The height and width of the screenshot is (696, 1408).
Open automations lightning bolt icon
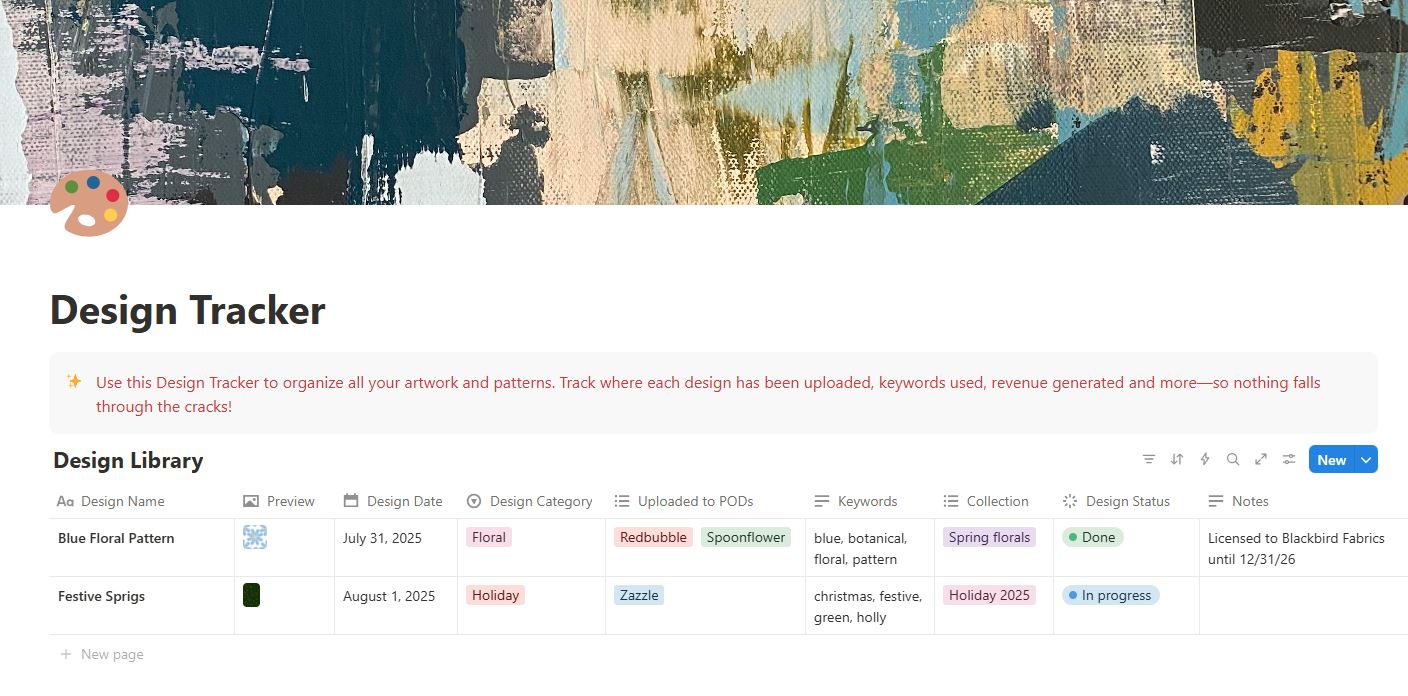click(x=1205, y=460)
